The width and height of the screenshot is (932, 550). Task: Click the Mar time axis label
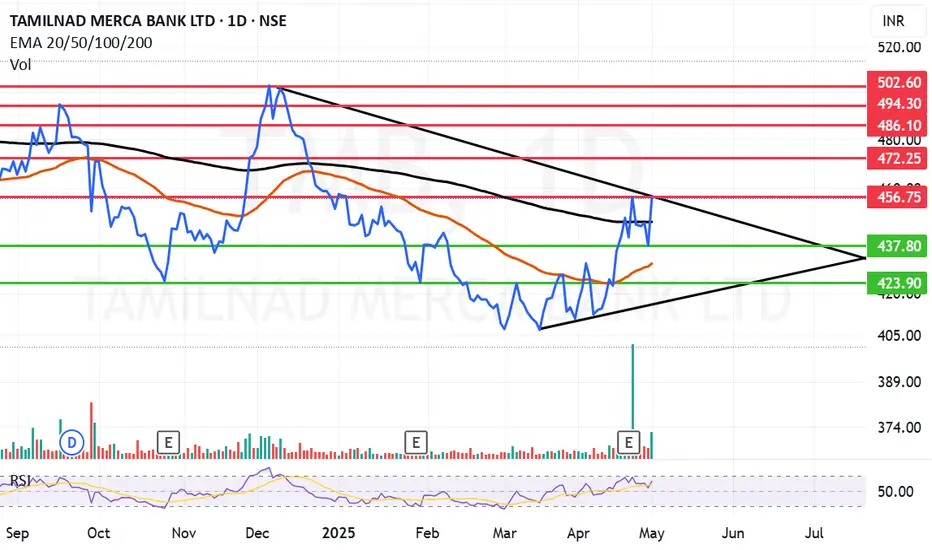point(504,533)
